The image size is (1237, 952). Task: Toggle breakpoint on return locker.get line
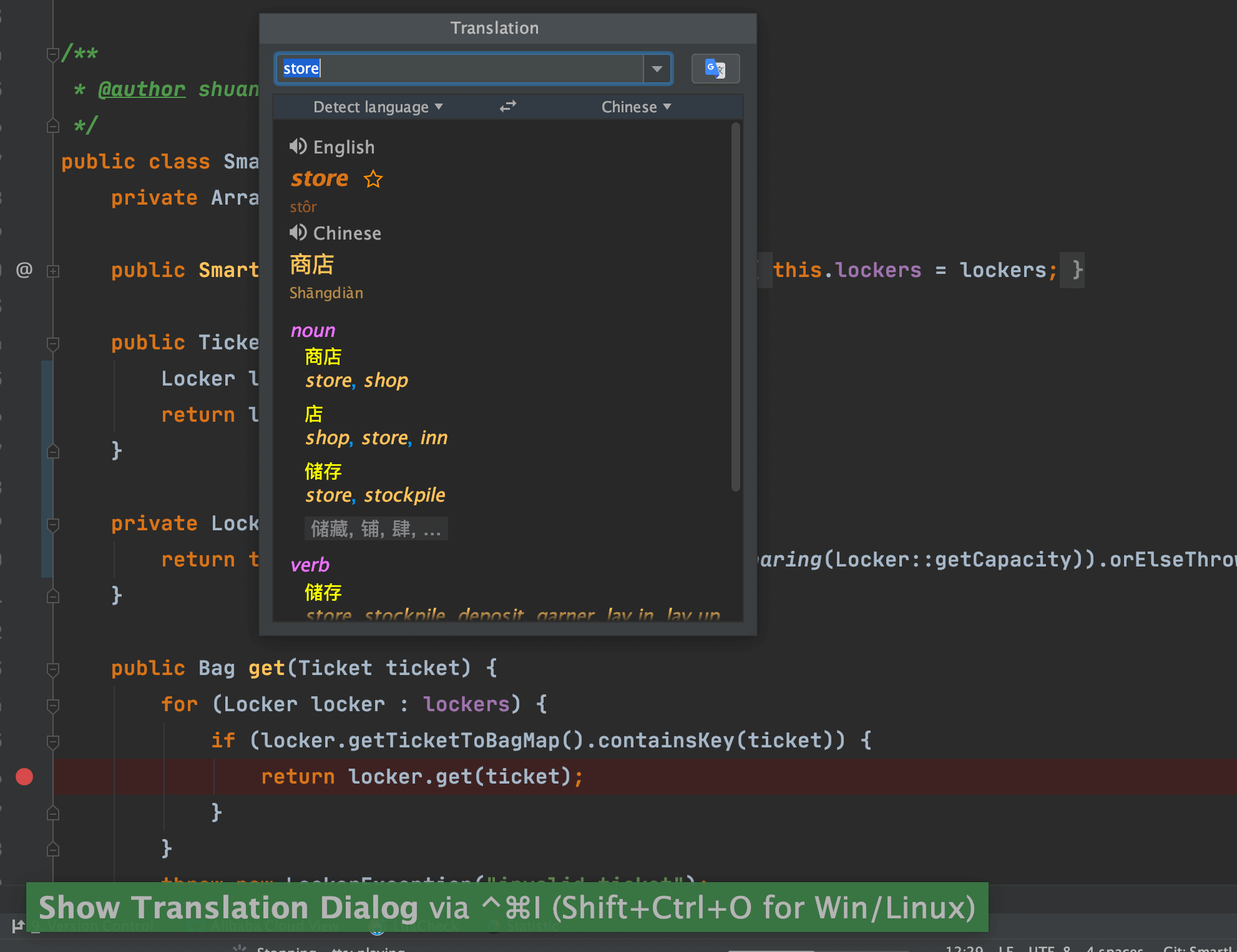(24, 777)
